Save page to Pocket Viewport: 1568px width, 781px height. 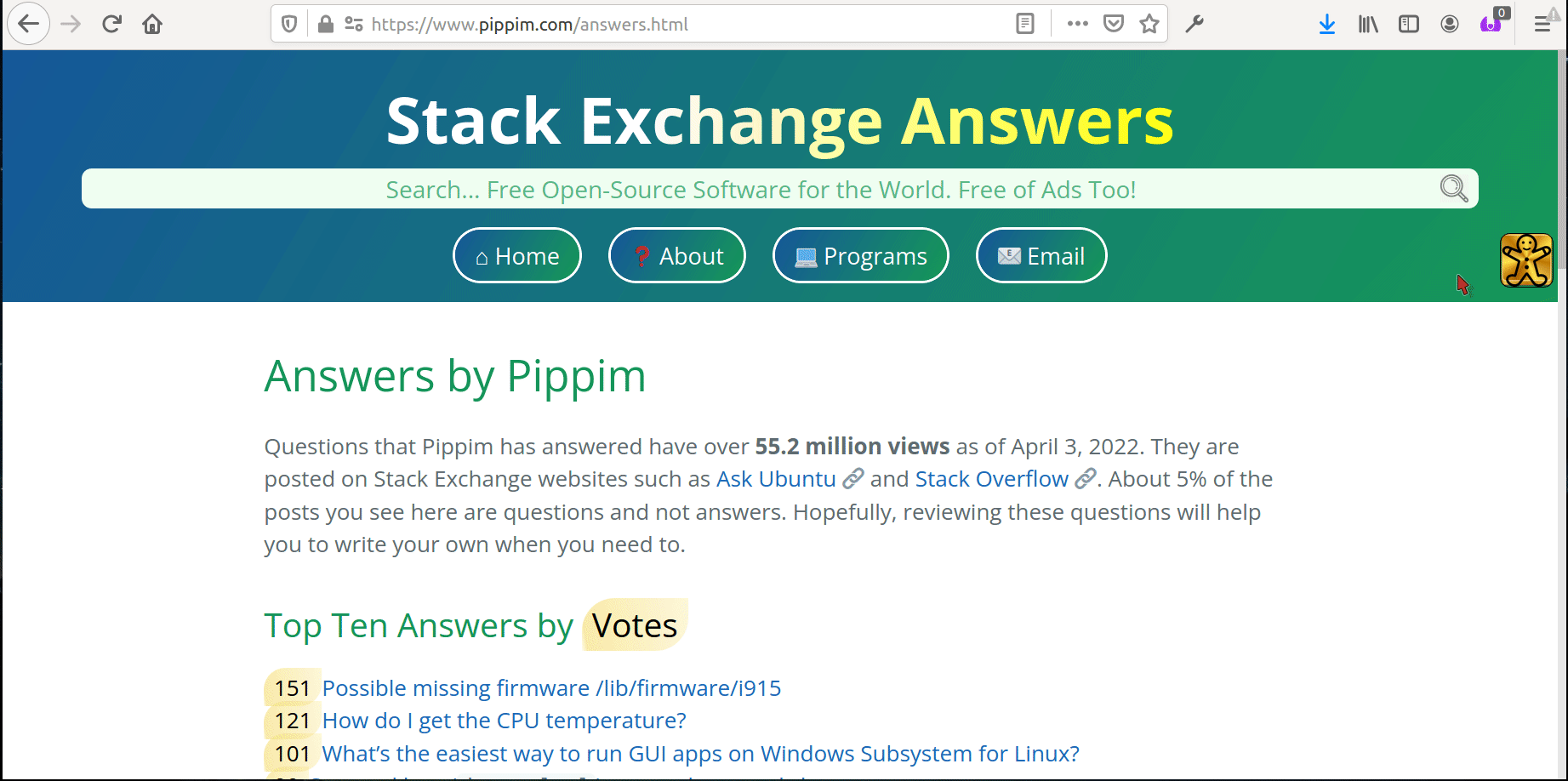click(x=1114, y=24)
